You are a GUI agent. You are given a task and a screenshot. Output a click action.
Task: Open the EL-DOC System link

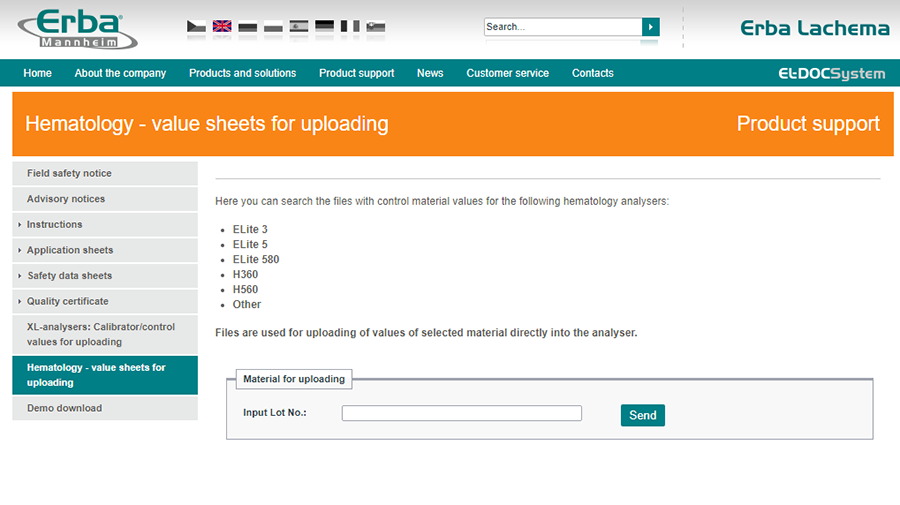[x=832, y=73]
